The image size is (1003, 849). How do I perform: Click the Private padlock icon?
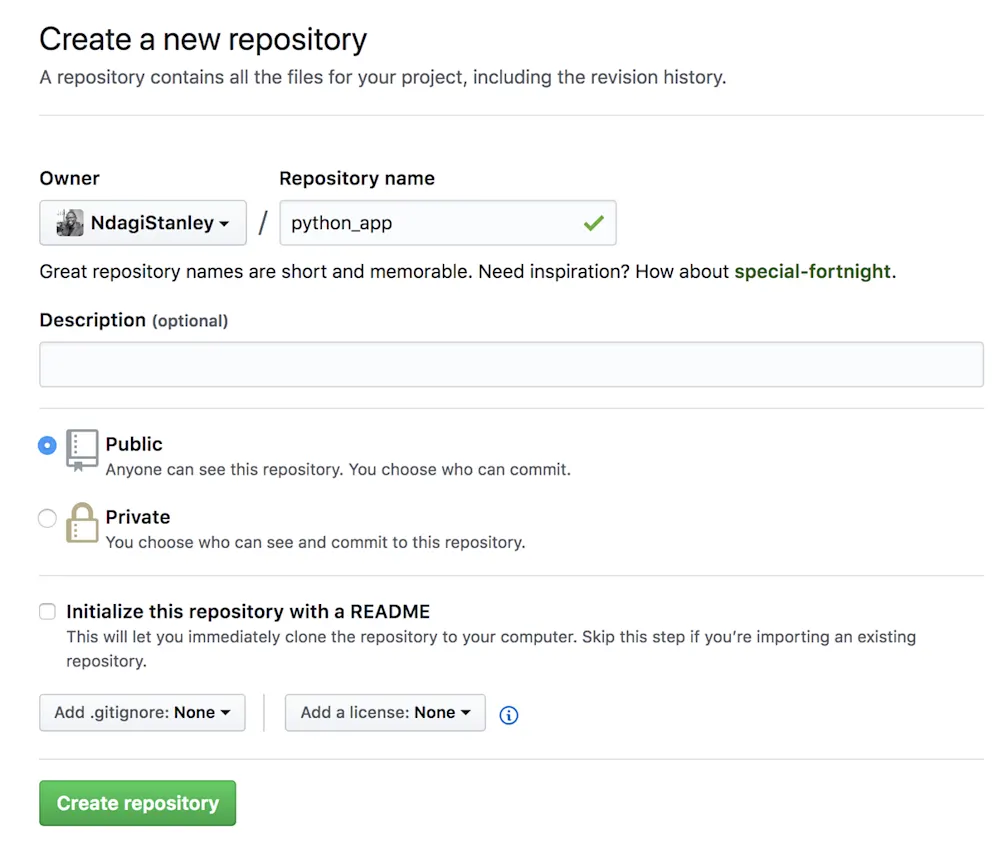(82, 523)
